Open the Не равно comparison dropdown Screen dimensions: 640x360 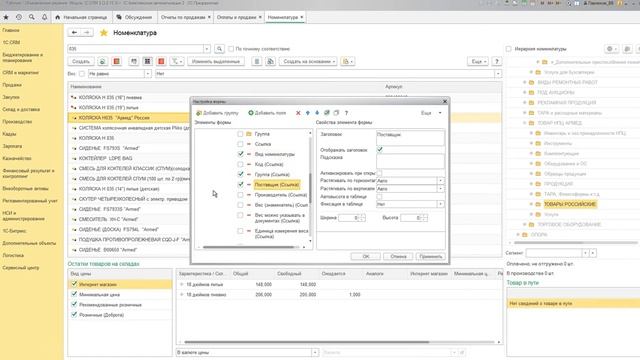pos(148,74)
